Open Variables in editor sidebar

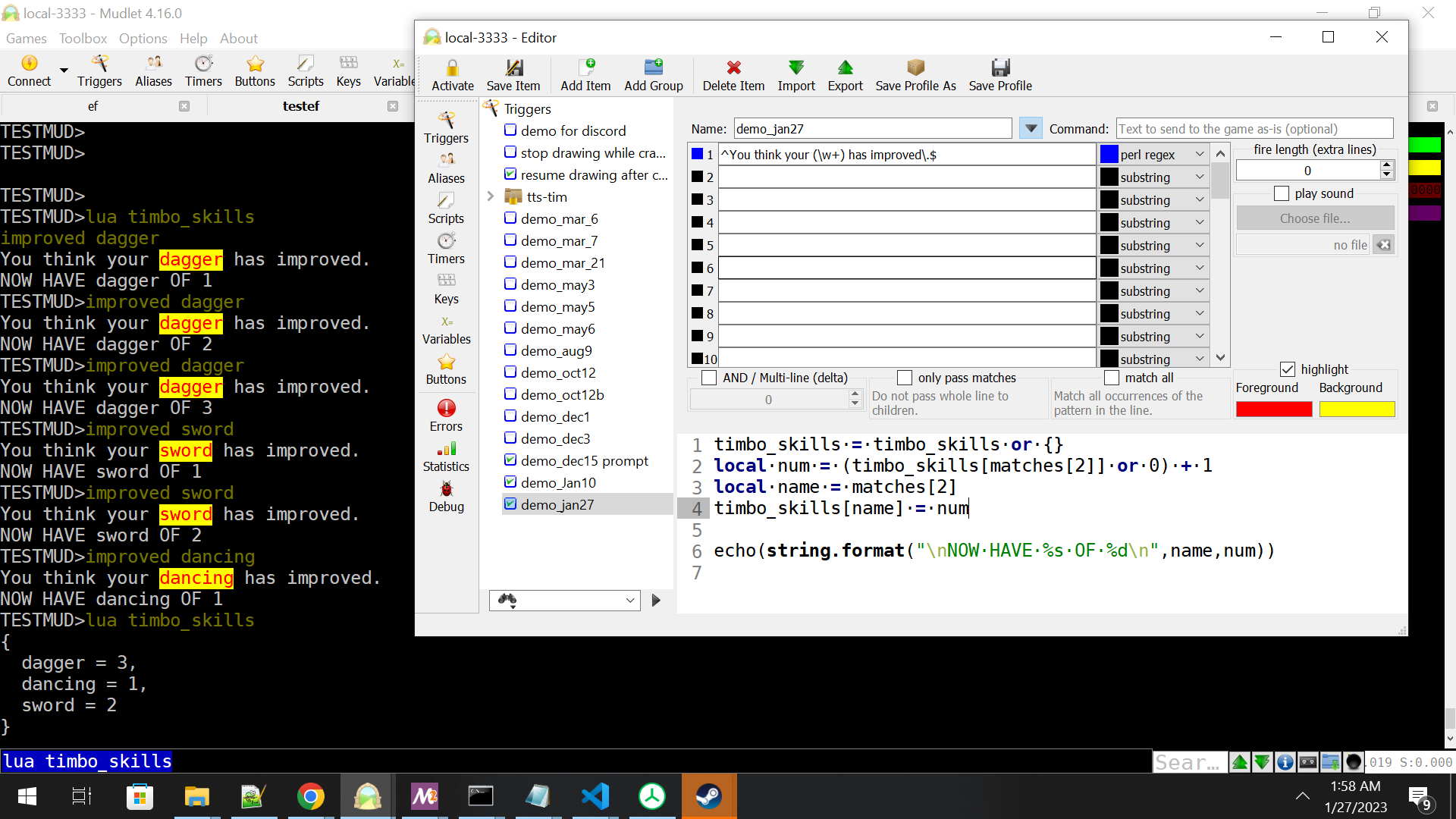[446, 329]
